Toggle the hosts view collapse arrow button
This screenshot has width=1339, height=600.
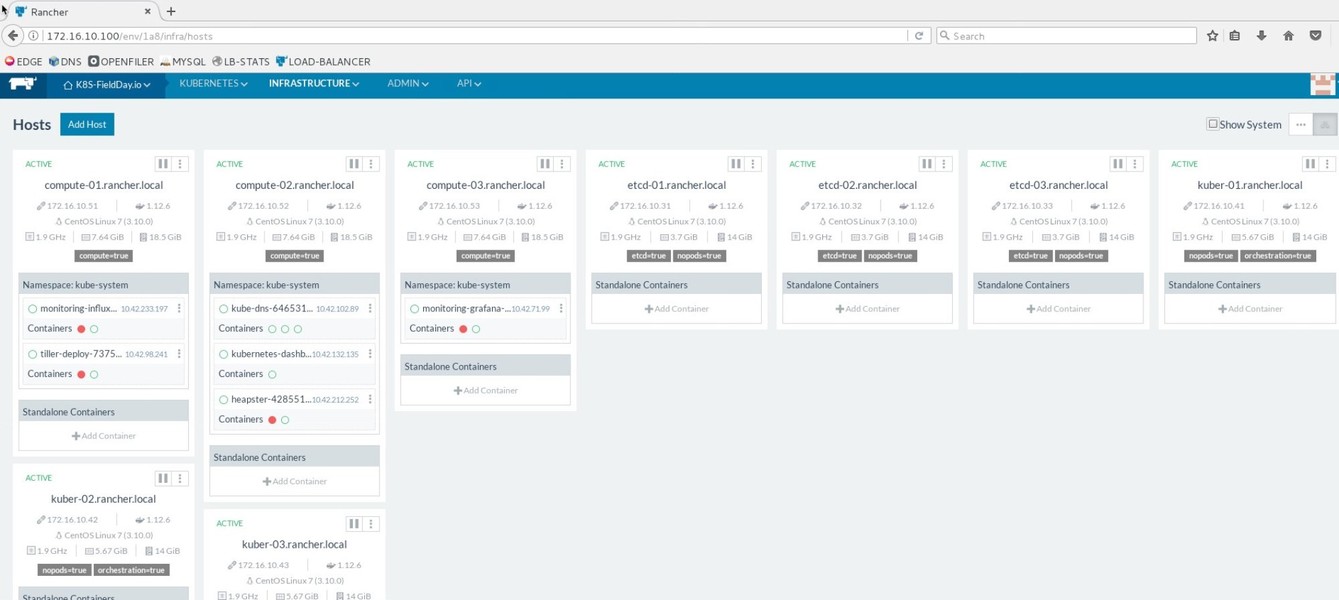pyautogui.click(x=1325, y=125)
